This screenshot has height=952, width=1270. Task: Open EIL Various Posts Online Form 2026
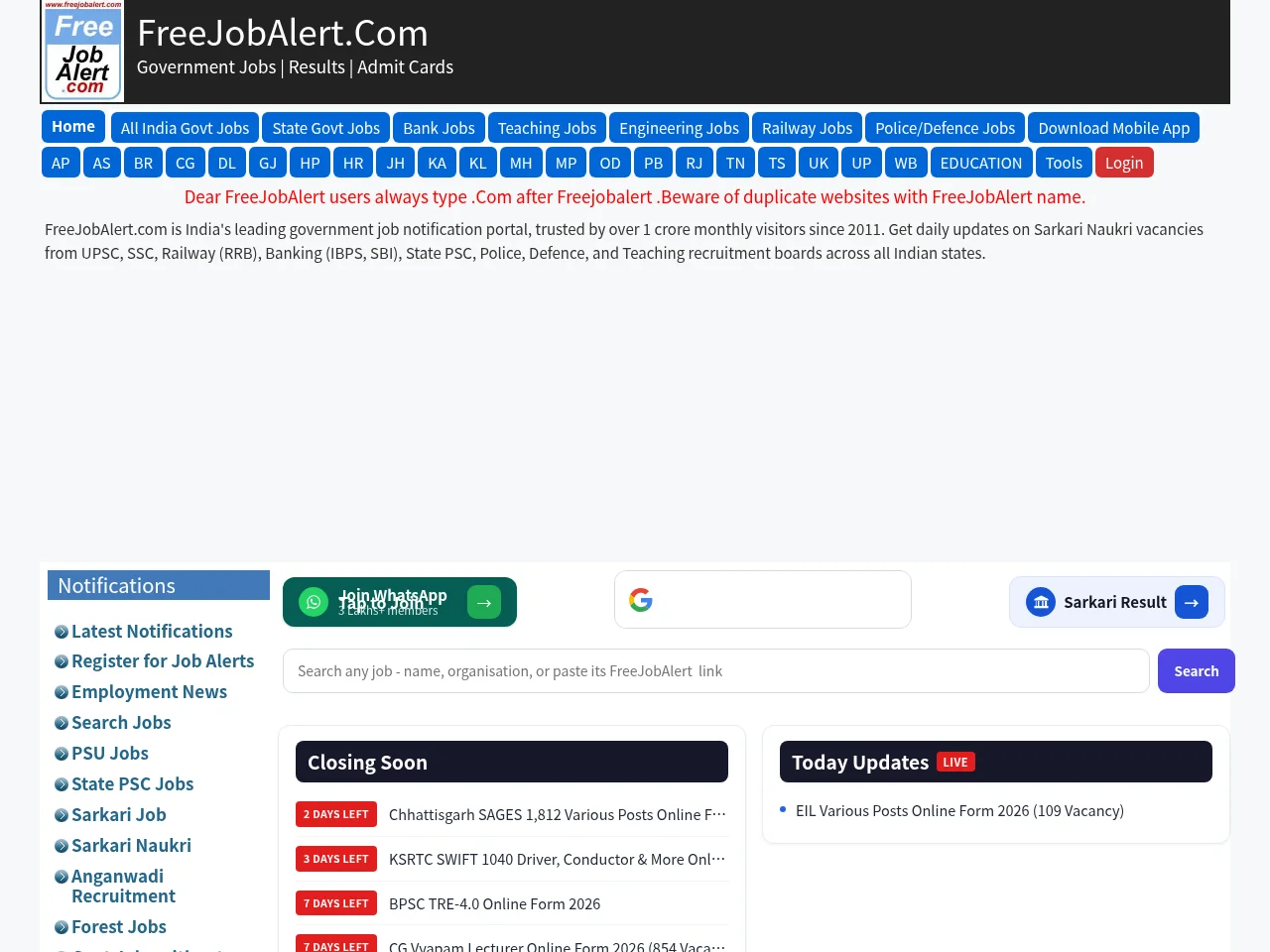pos(959,810)
